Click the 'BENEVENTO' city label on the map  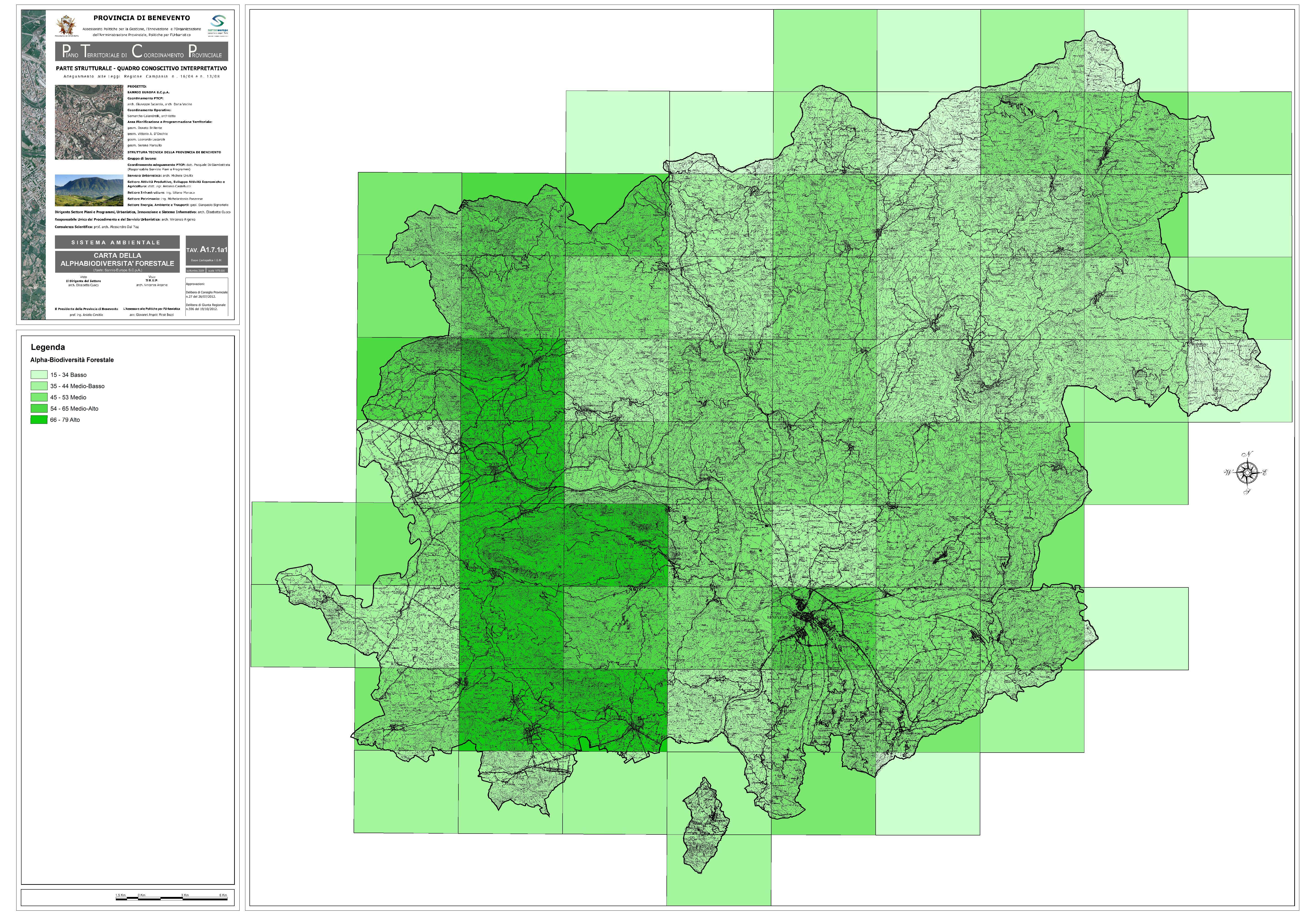click(x=779, y=617)
